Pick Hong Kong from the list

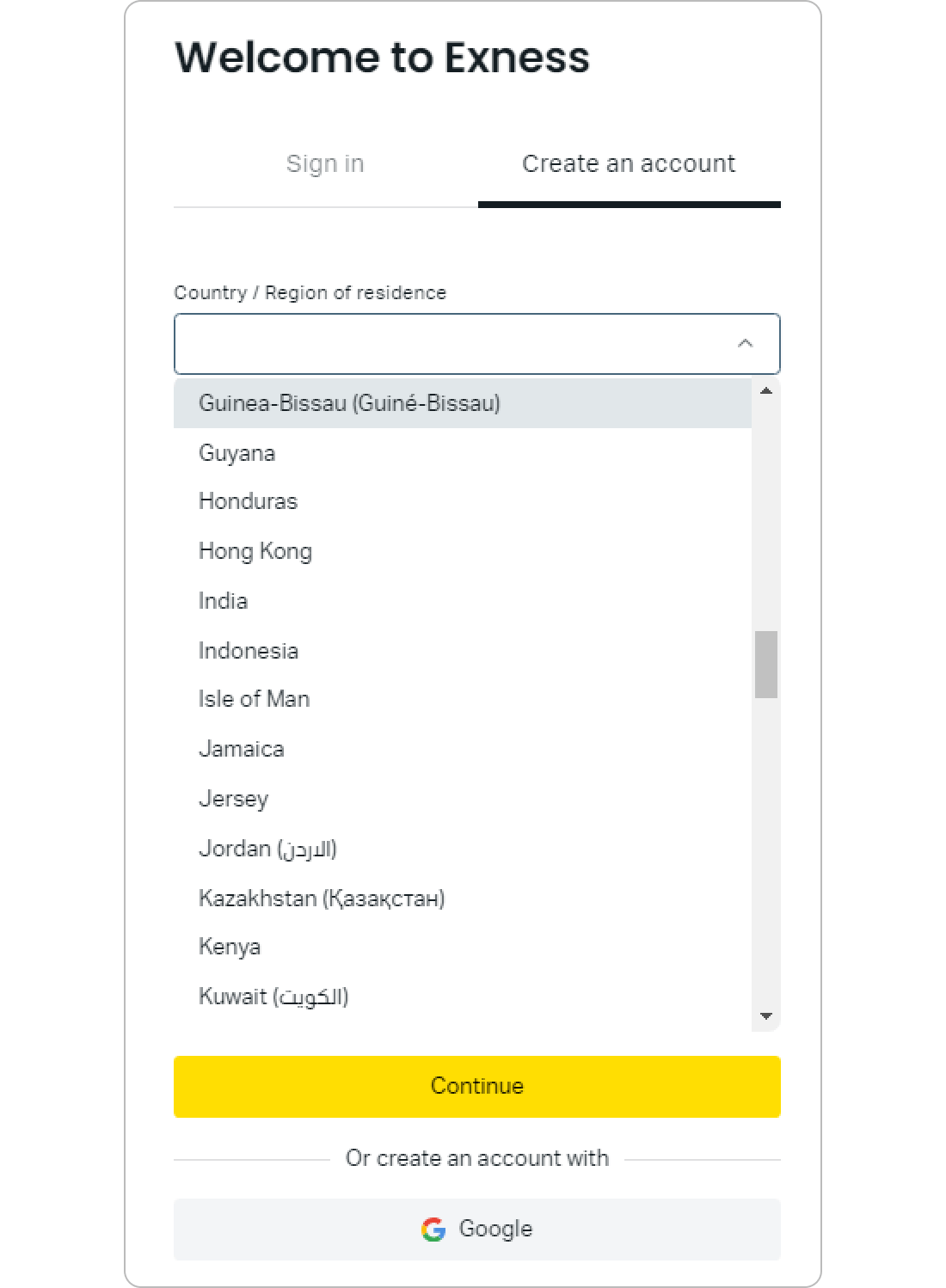(463, 551)
